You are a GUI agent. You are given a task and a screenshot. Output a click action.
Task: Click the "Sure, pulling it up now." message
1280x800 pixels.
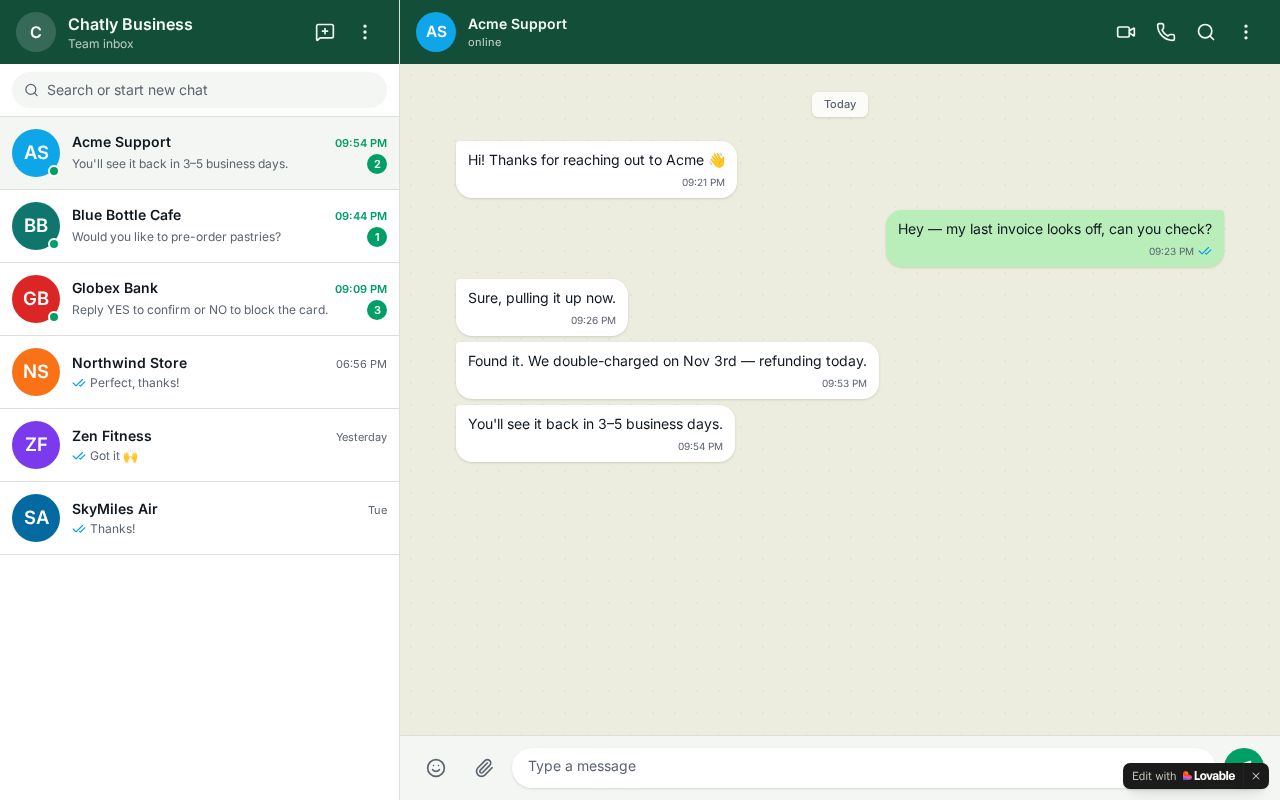coord(542,307)
